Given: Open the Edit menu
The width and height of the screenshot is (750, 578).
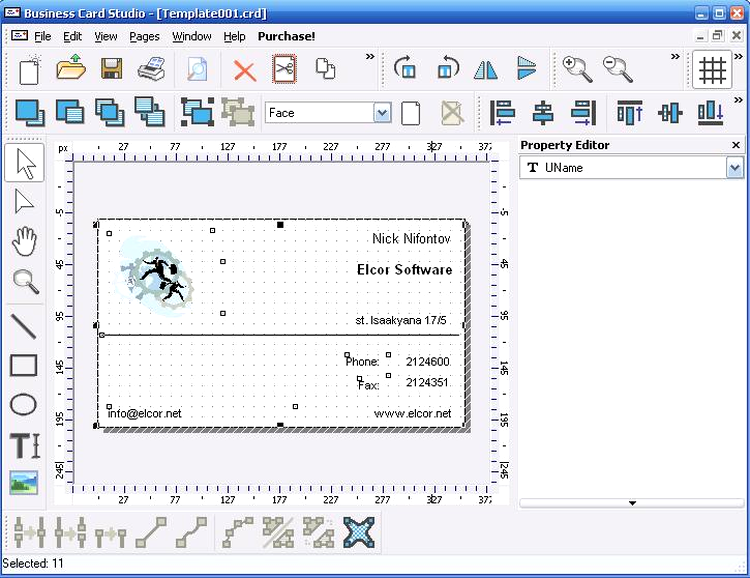Looking at the screenshot, I should 72,36.
